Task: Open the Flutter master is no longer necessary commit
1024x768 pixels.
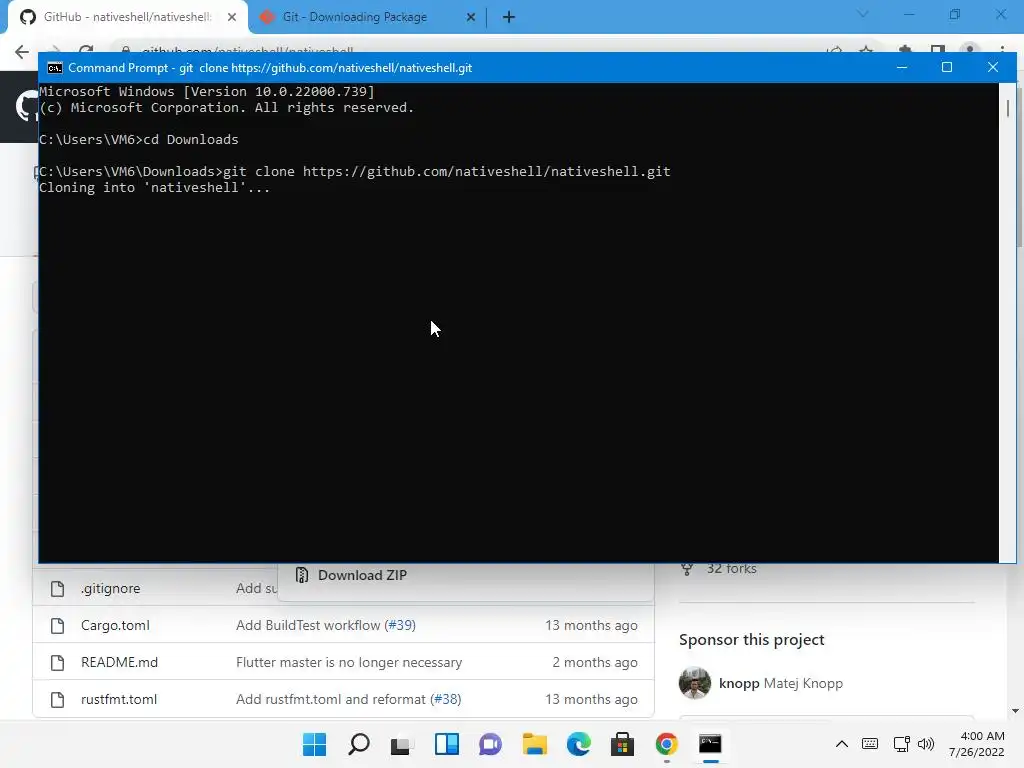Action: coord(349,662)
